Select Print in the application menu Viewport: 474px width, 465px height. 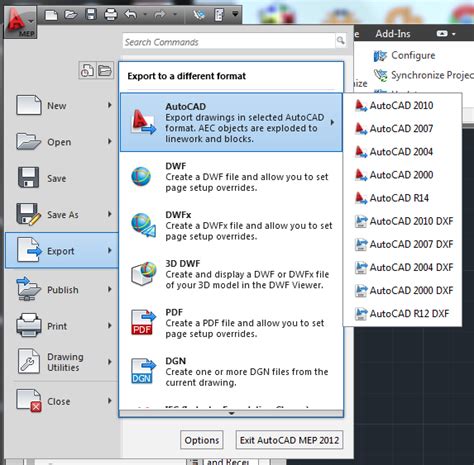[x=62, y=326]
